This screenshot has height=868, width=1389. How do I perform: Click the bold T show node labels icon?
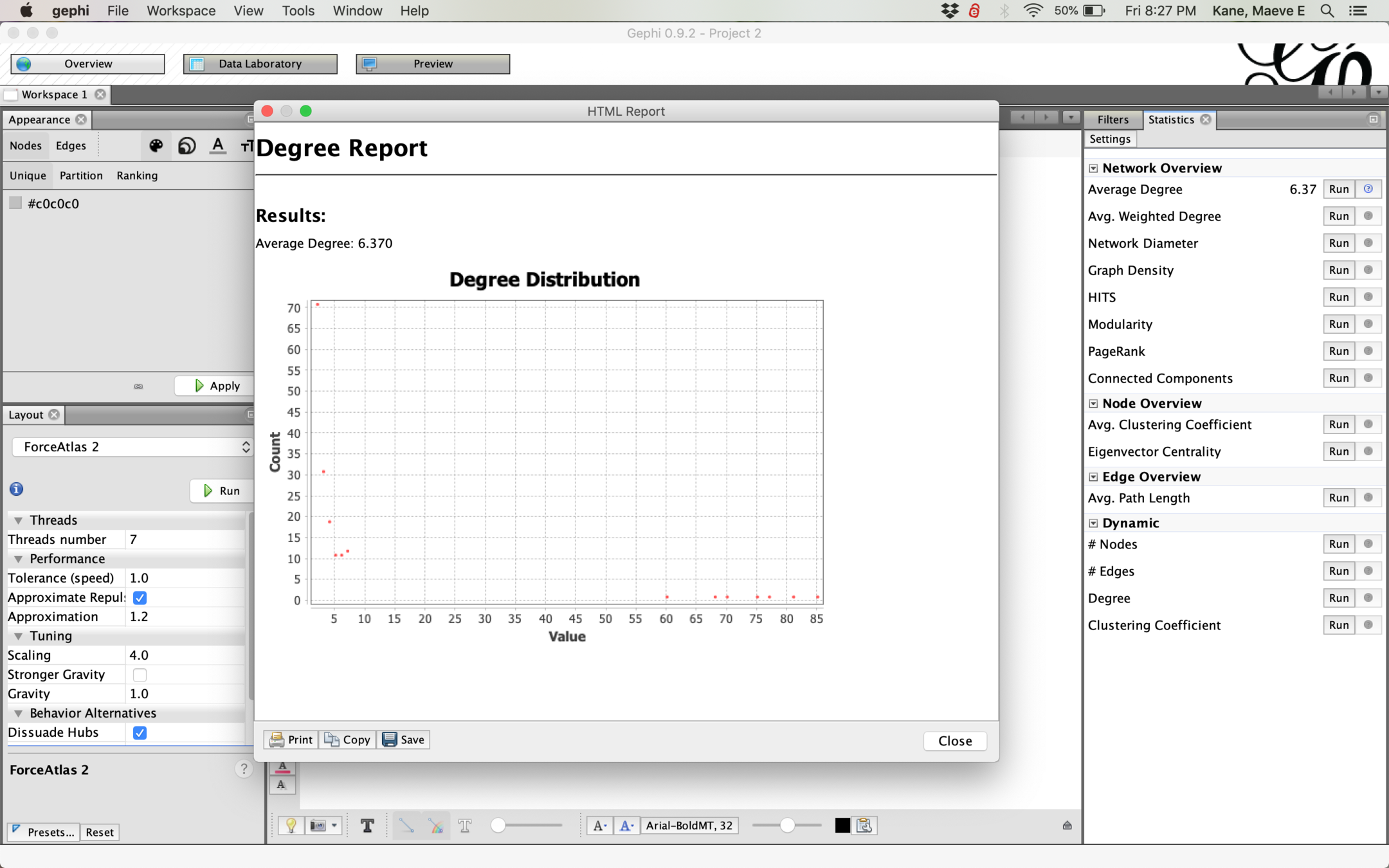pos(367,826)
